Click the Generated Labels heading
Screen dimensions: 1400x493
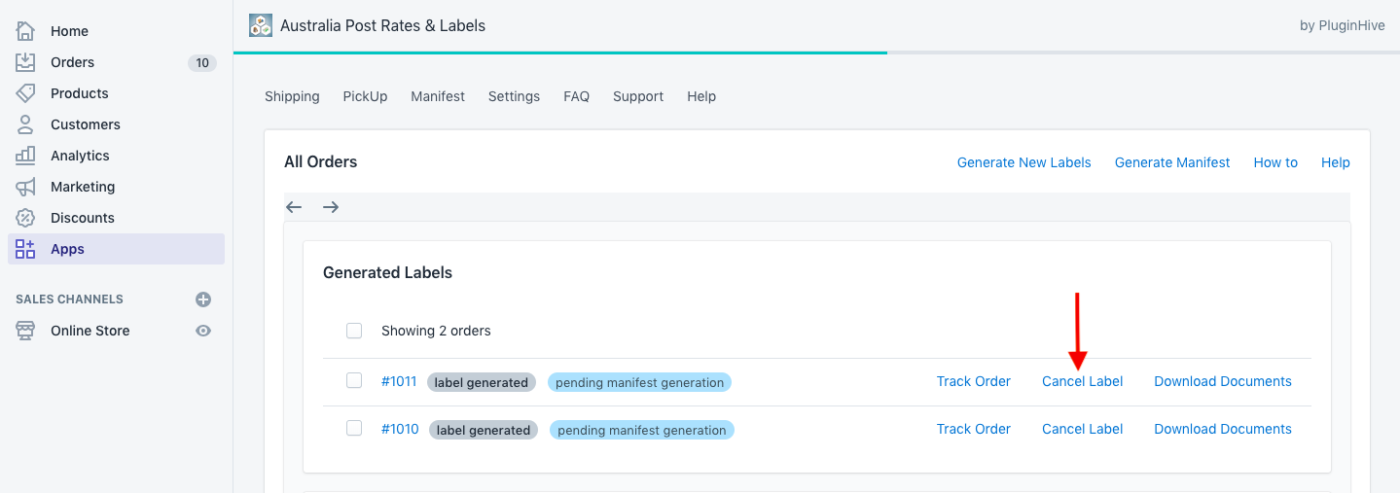(x=387, y=272)
